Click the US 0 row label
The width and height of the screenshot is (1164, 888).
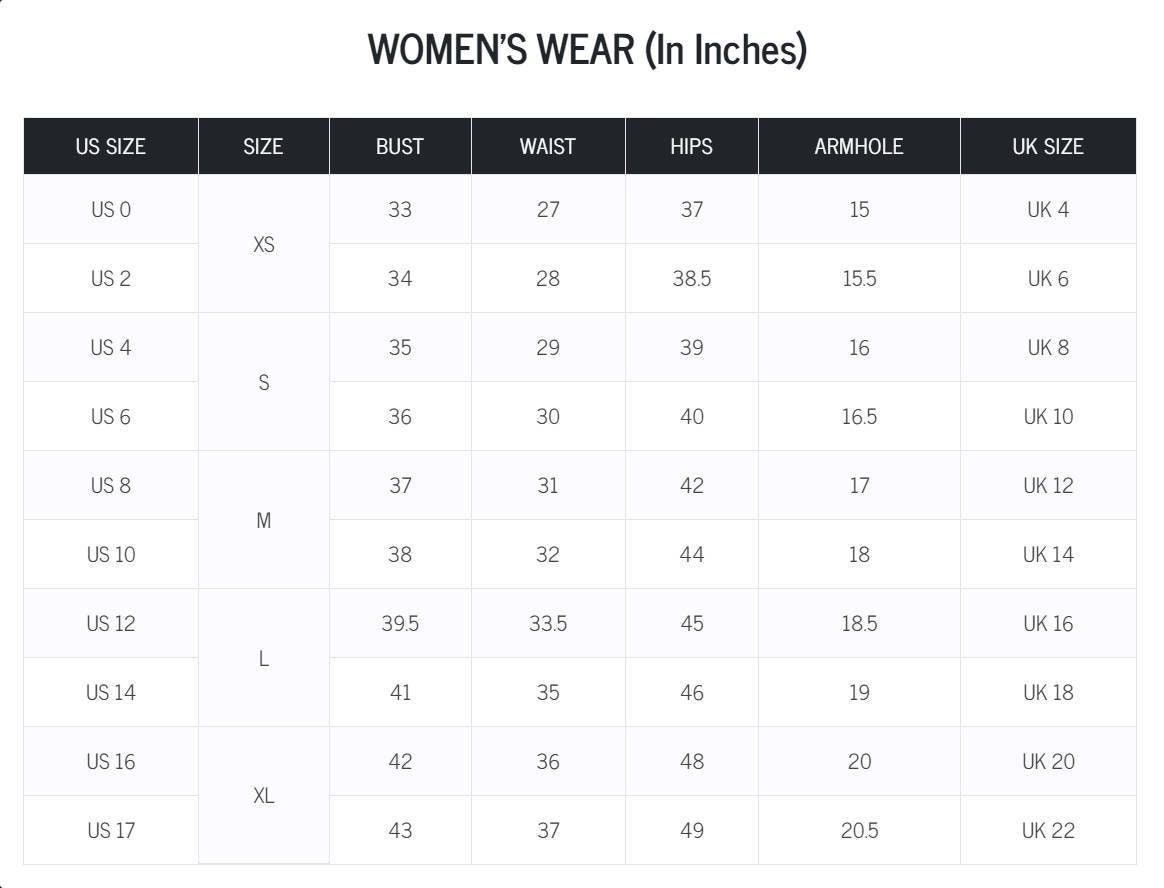[x=111, y=209]
